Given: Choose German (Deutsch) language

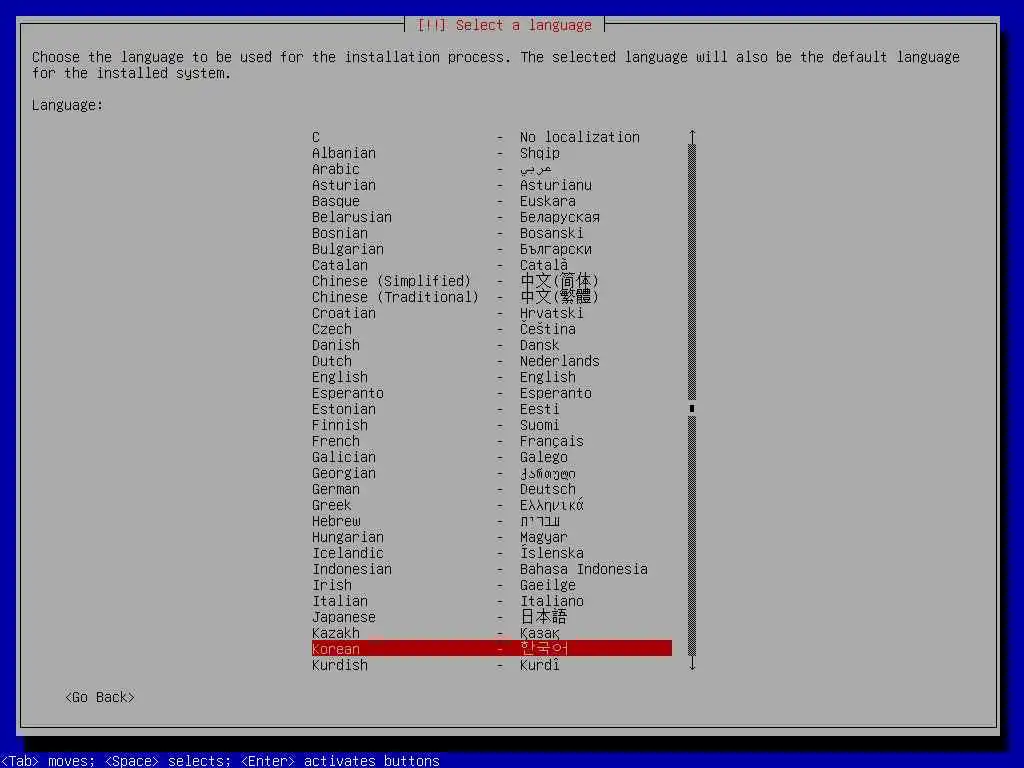Looking at the screenshot, I should 492,489.
